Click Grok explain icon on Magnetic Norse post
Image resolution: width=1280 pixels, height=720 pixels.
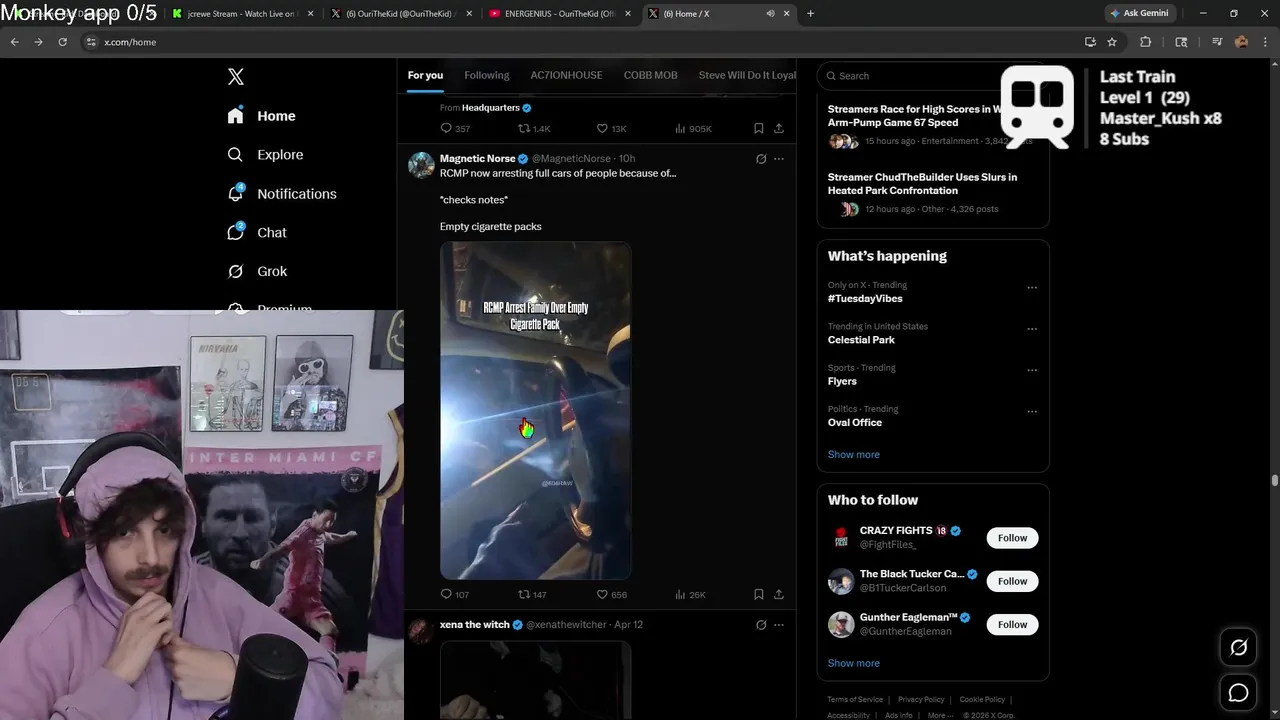pyautogui.click(x=761, y=159)
